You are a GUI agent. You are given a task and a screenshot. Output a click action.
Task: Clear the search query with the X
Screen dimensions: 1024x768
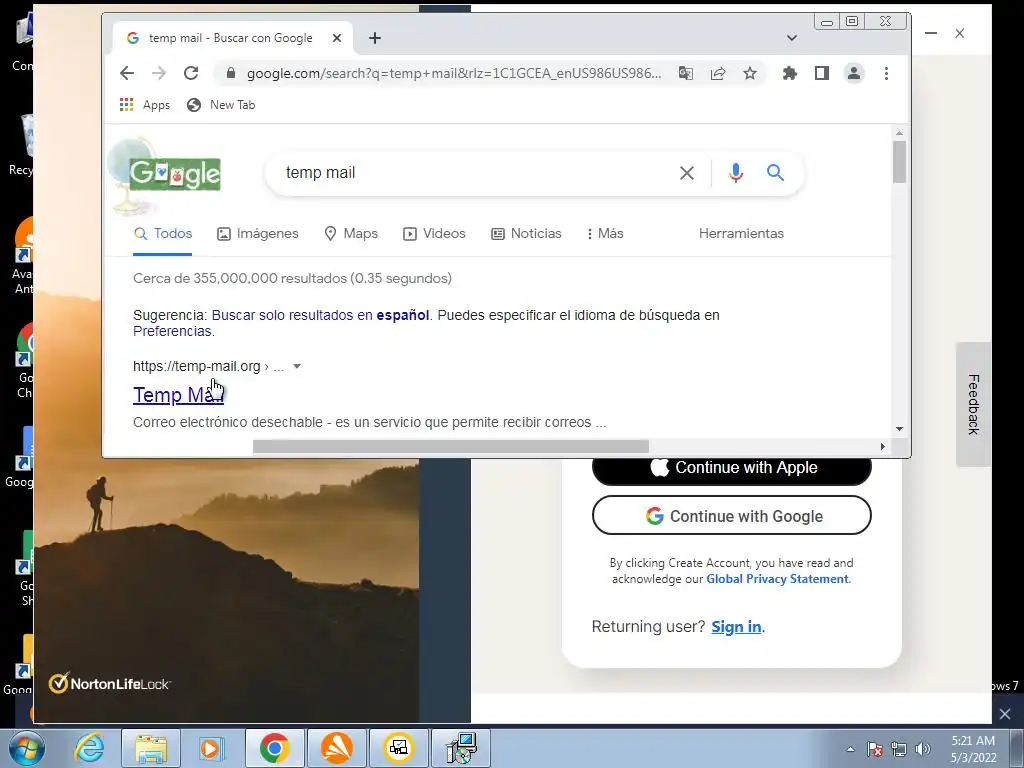(x=686, y=172)
